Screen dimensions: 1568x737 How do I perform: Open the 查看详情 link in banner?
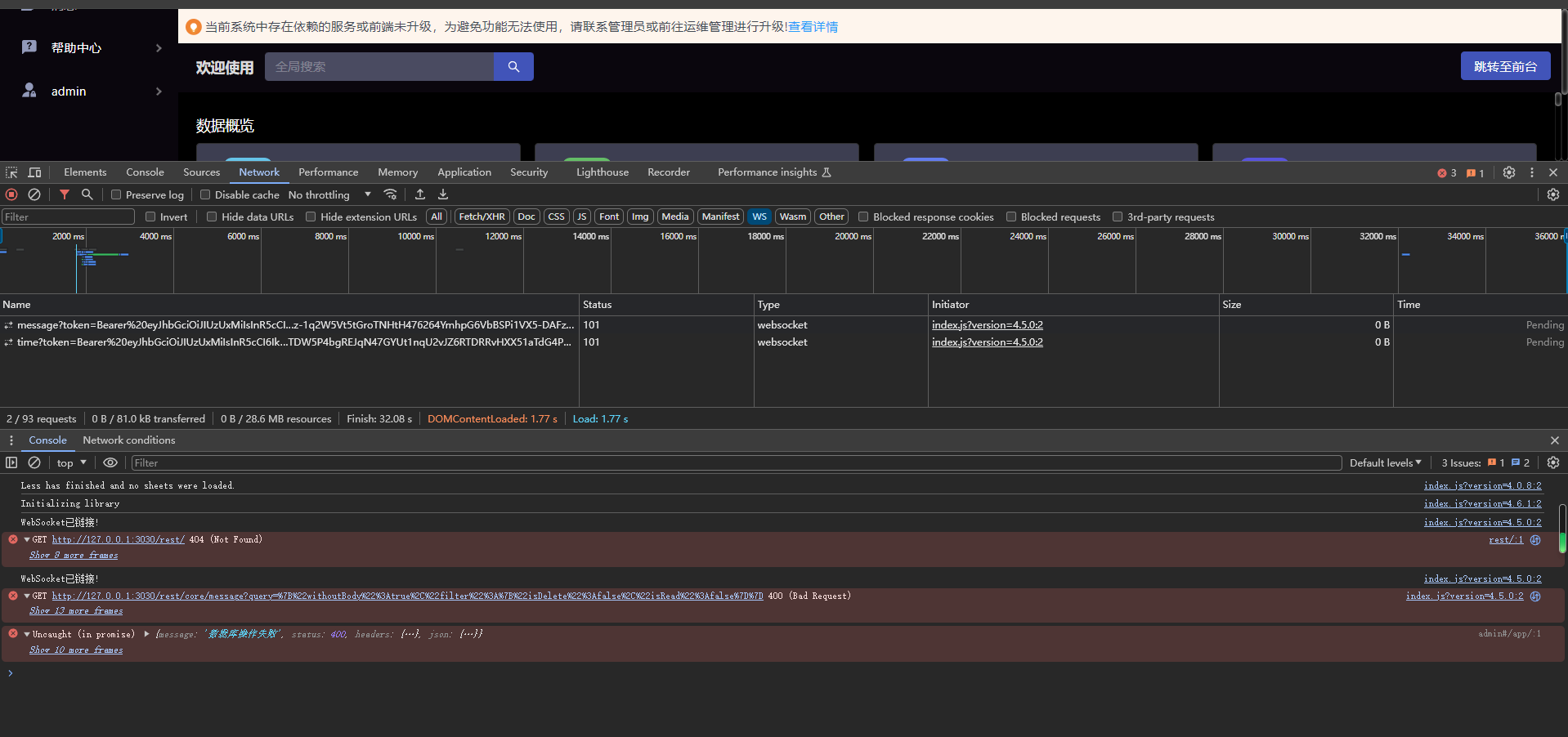(x=813, y=27)
